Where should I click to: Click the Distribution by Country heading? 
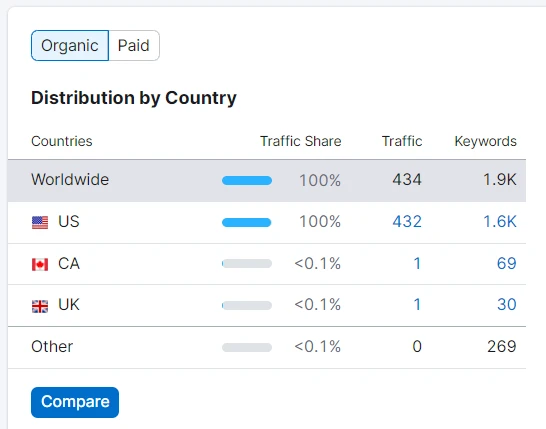134,98
